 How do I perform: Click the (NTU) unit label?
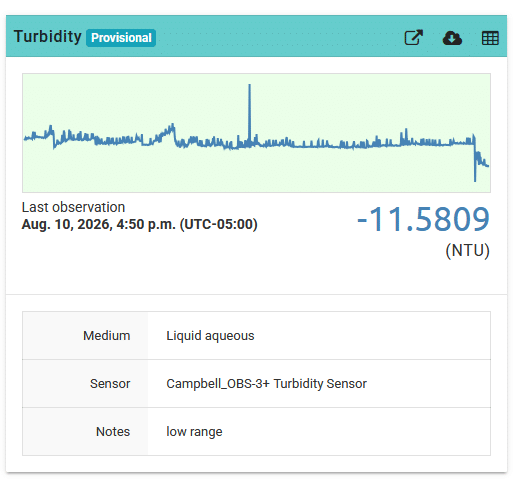pyautogui.click(x=467, y=250)
